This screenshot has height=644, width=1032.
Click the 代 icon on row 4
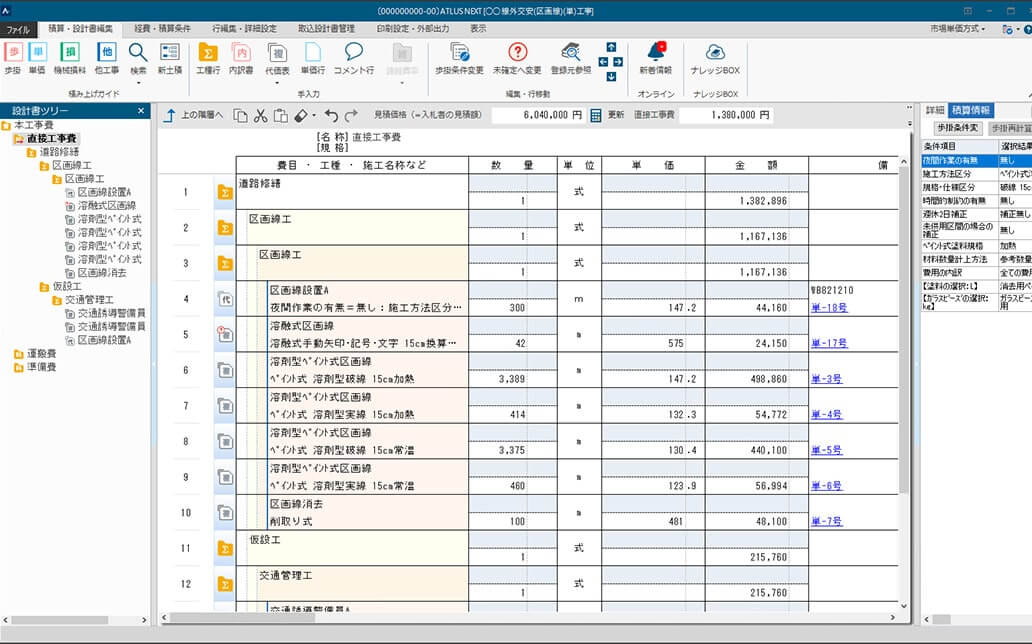tap(225, 299)
